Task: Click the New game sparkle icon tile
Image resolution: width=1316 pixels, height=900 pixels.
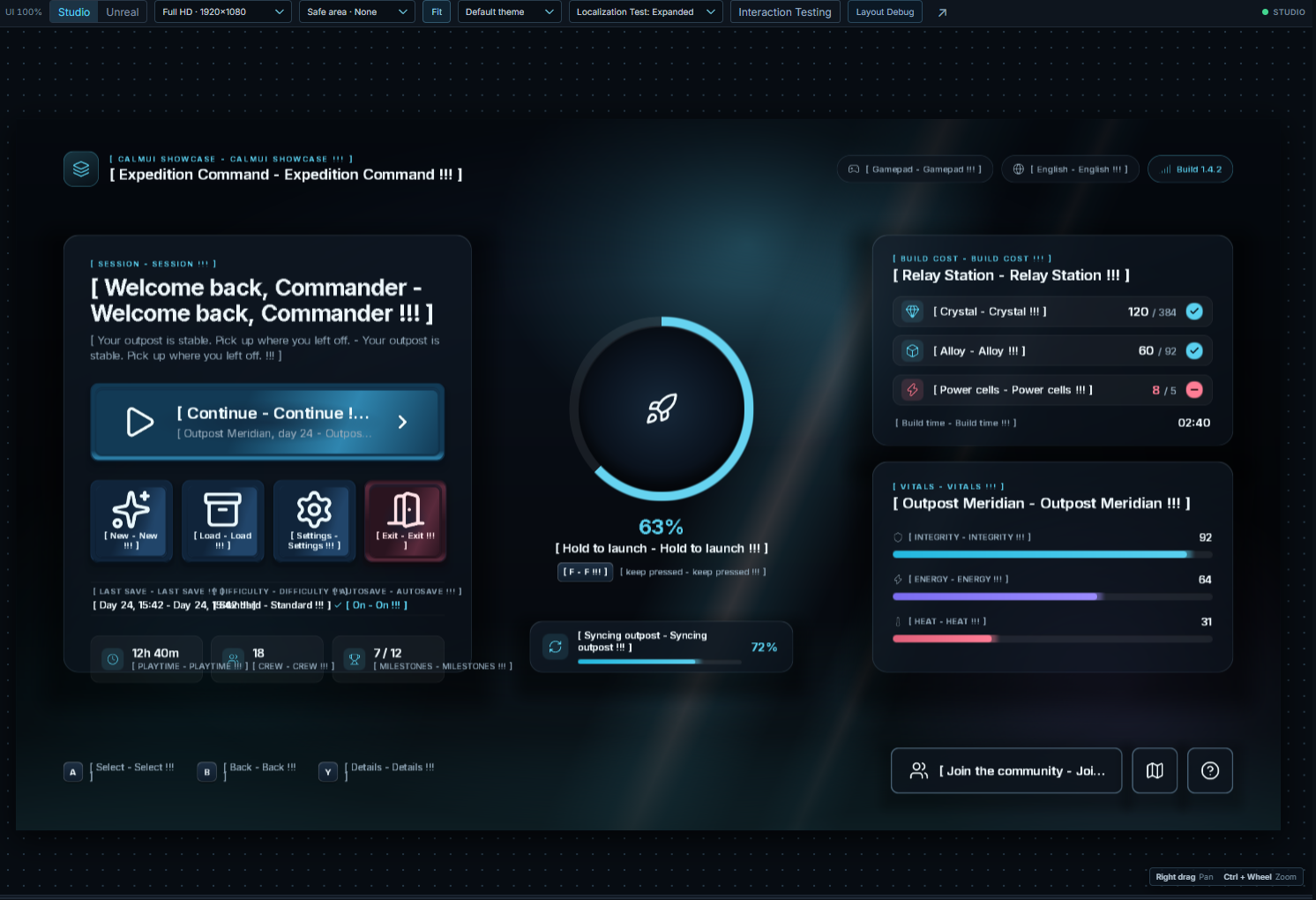Action: [x=131, y=521]
